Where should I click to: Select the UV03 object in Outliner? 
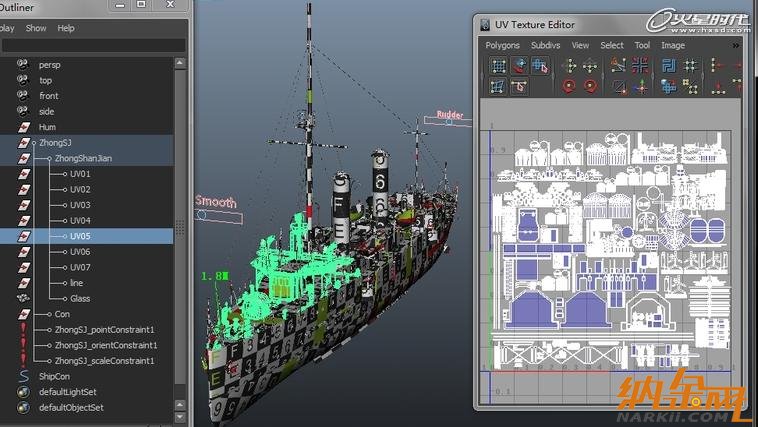(80, 205)
